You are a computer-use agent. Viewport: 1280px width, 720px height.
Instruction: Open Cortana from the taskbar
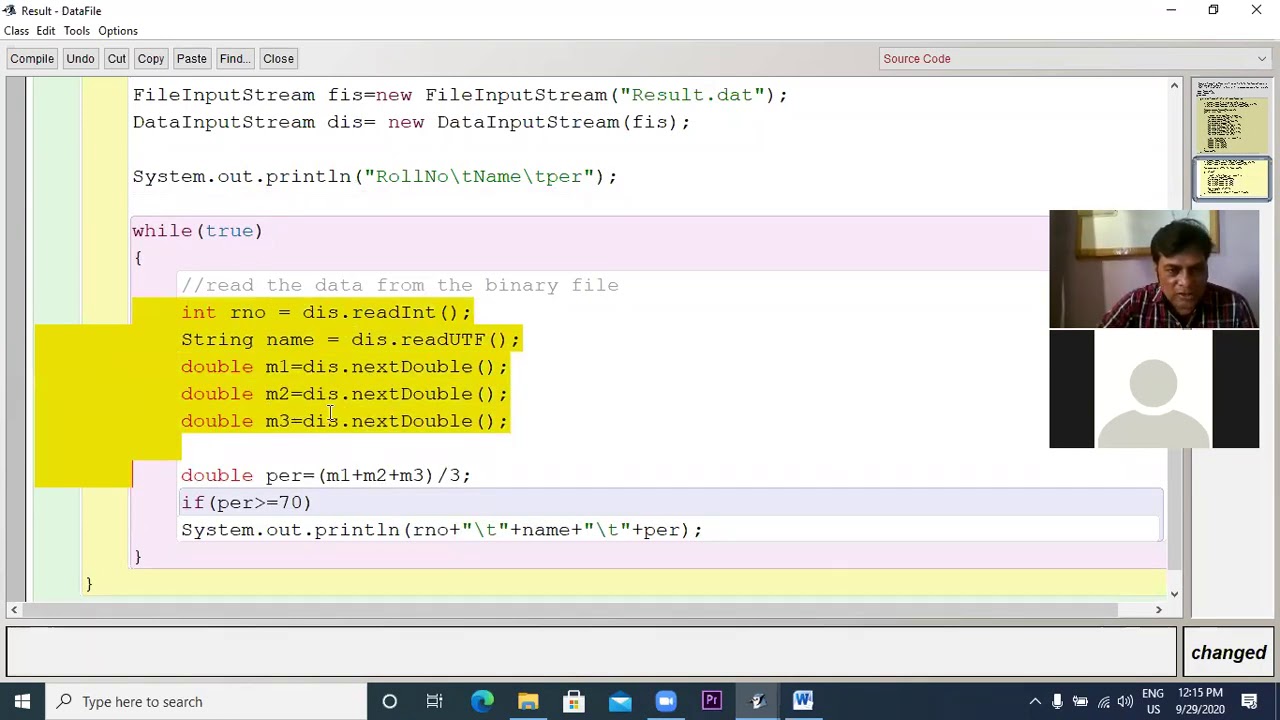click(x=390, y=701)
